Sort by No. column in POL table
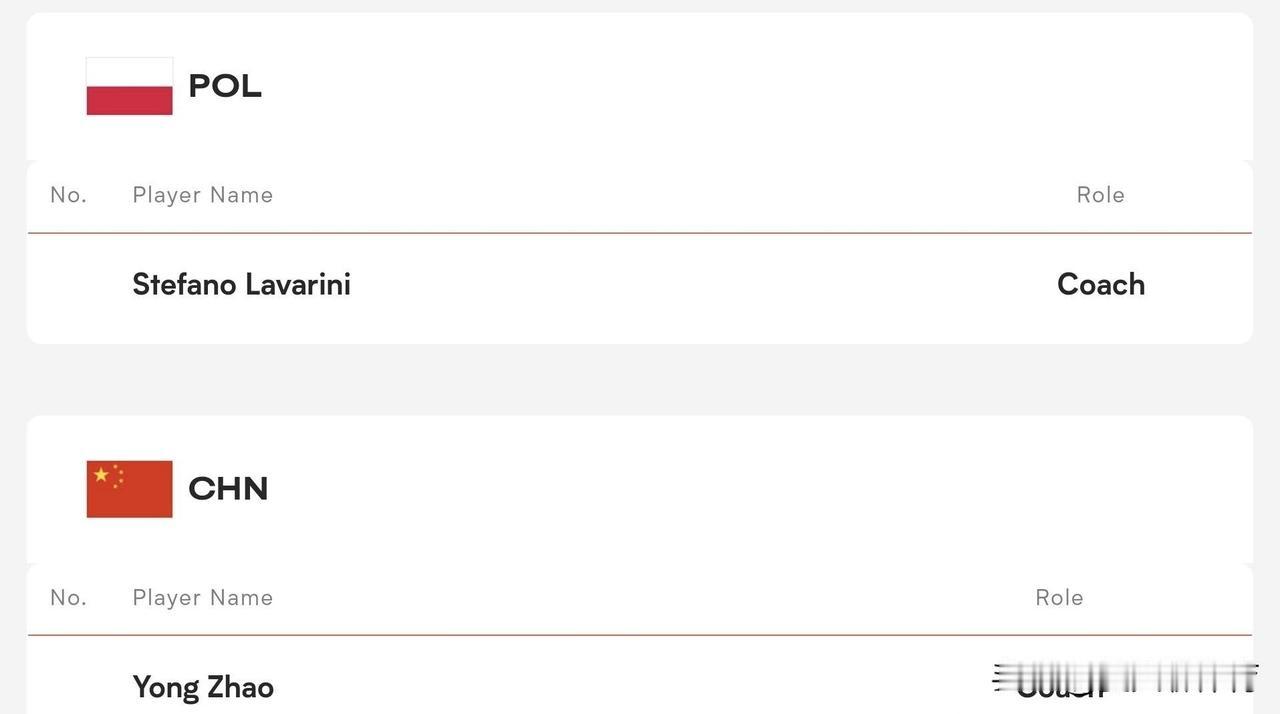This screenshot has width=1280, height=714. coord(69,195)
